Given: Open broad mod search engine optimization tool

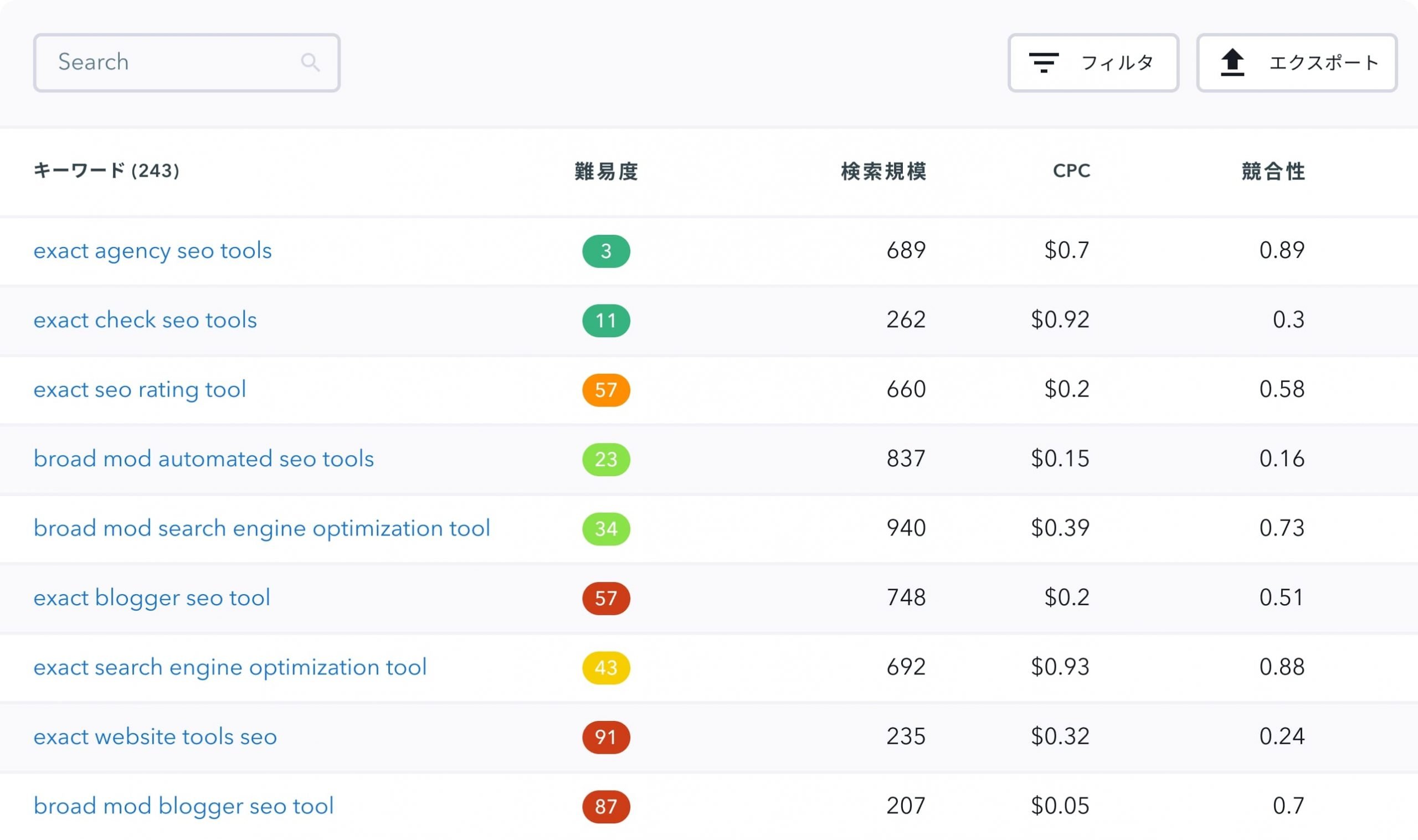Looking at the screenshot, I should pyautogui.click(x=262, y=529).
